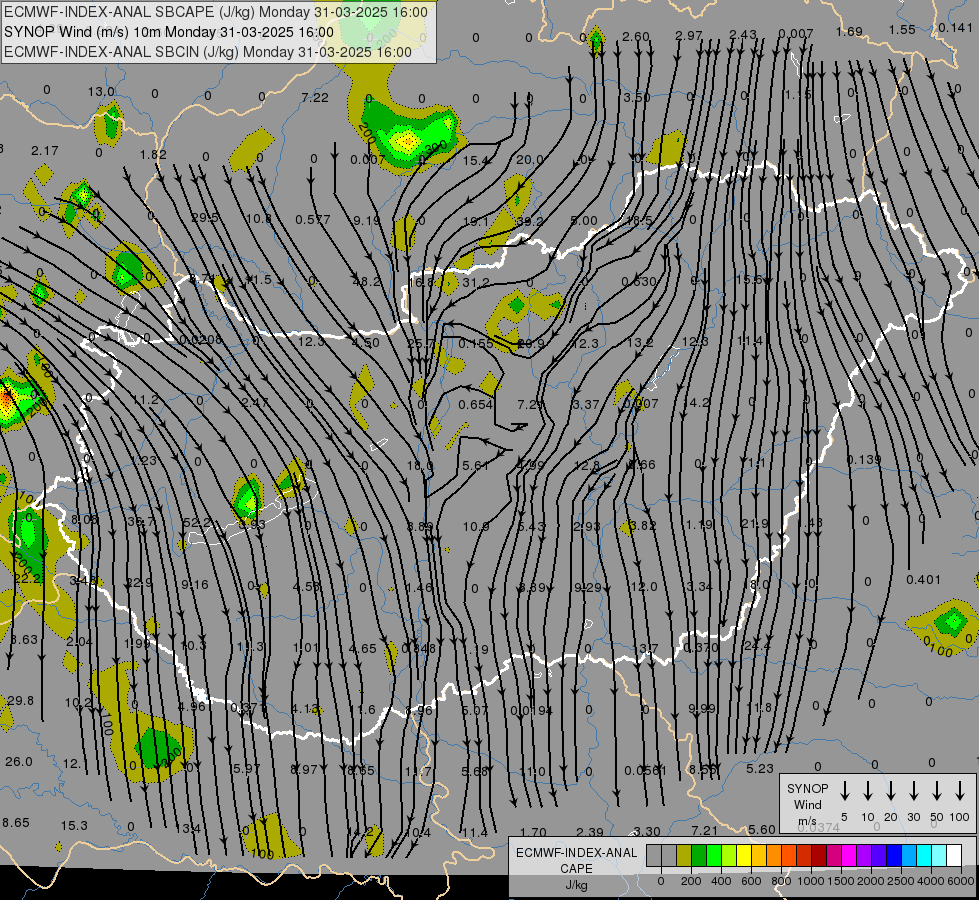Screen dimensions: 979x900
Task: Click the map value 15.3
Action: click(x=74, y=826)
